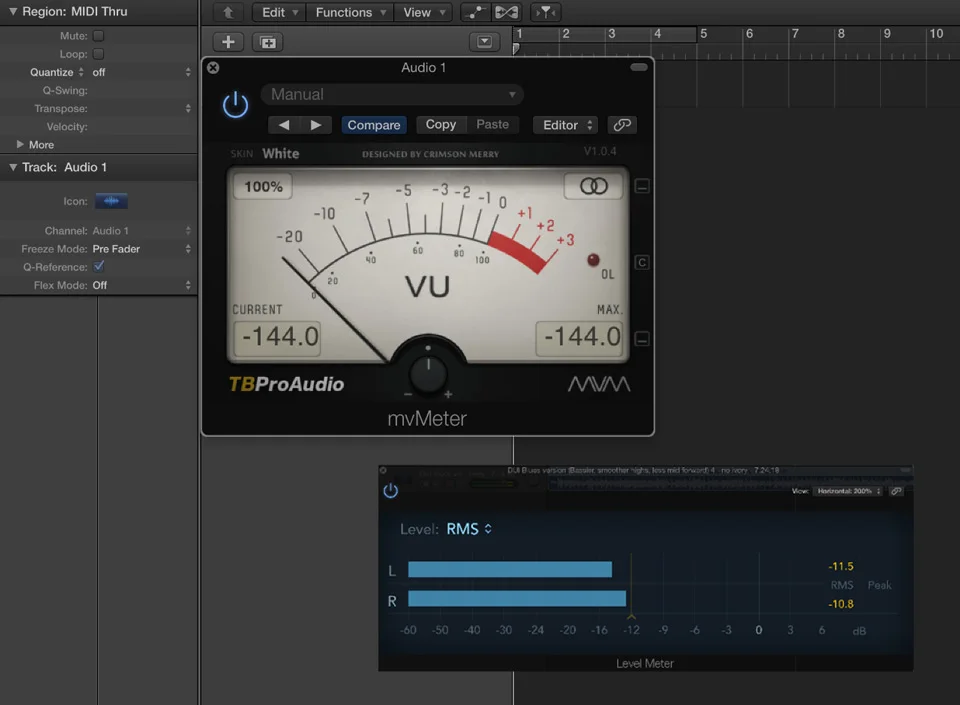Toggle the automation curve icon
This screenshot has height=705, width=960.
point(475,12)
